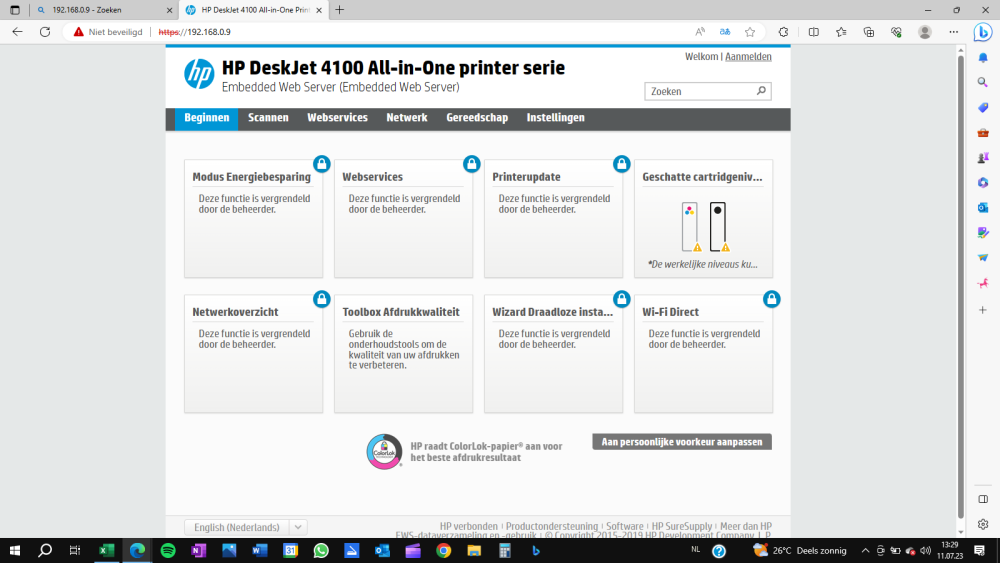
Task: Select the Scannen tab
Action: pos(268,118)
